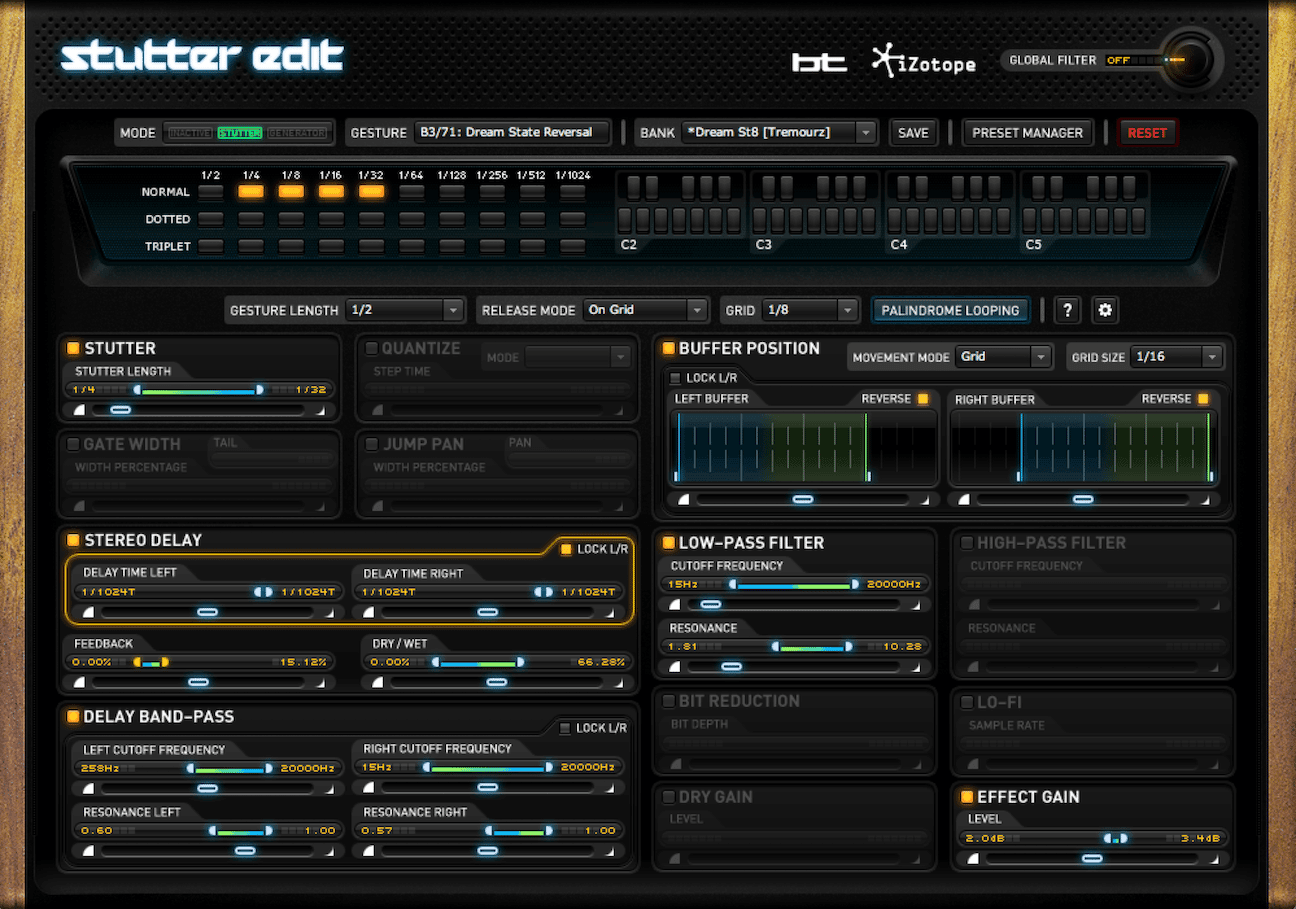Image resolution: width=1296 pixels, height=909 pixels.
Task: Check Lock L/R under Buffer Position
Action: [x=674, y=378]
